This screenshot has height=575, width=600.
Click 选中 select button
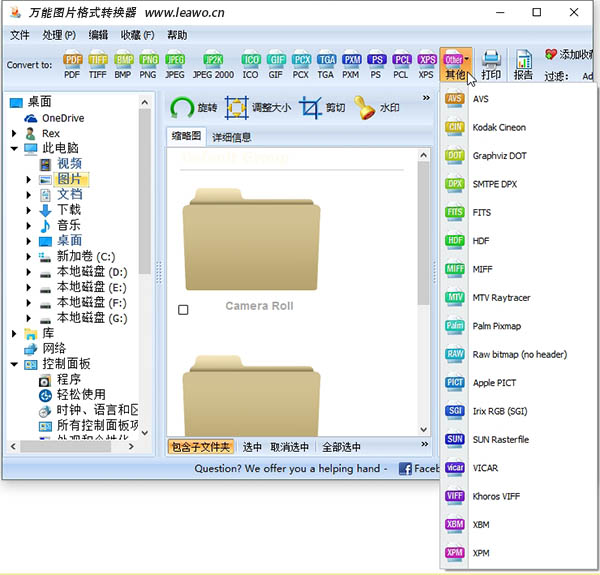point(252,447)
